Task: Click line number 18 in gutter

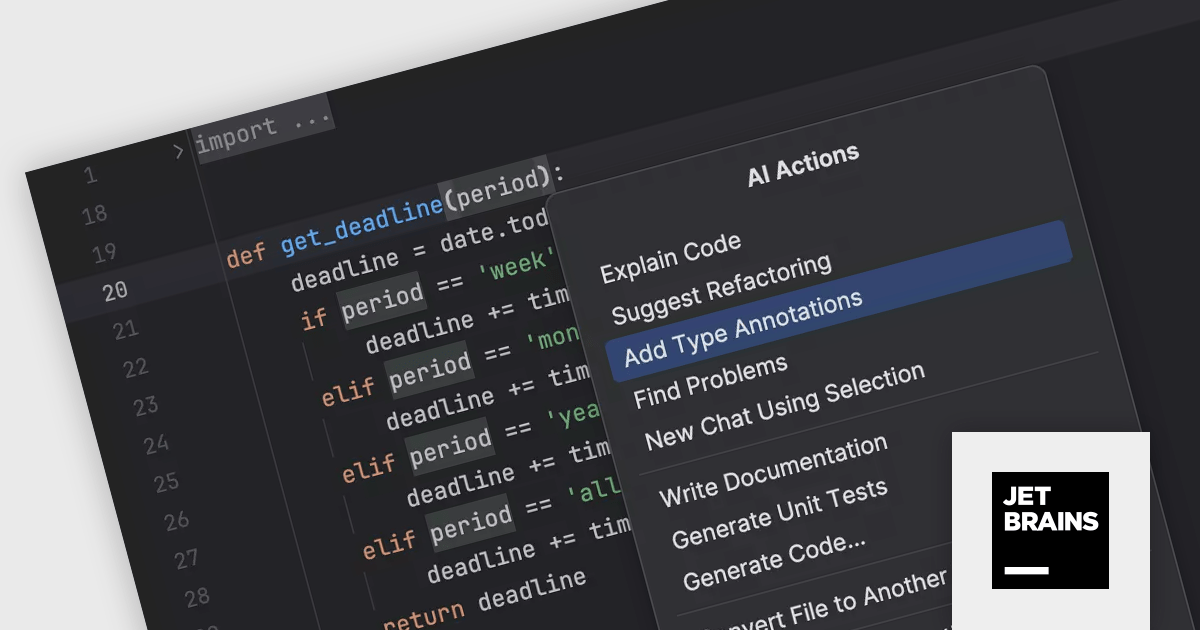Action: click(x=95, y=215)
